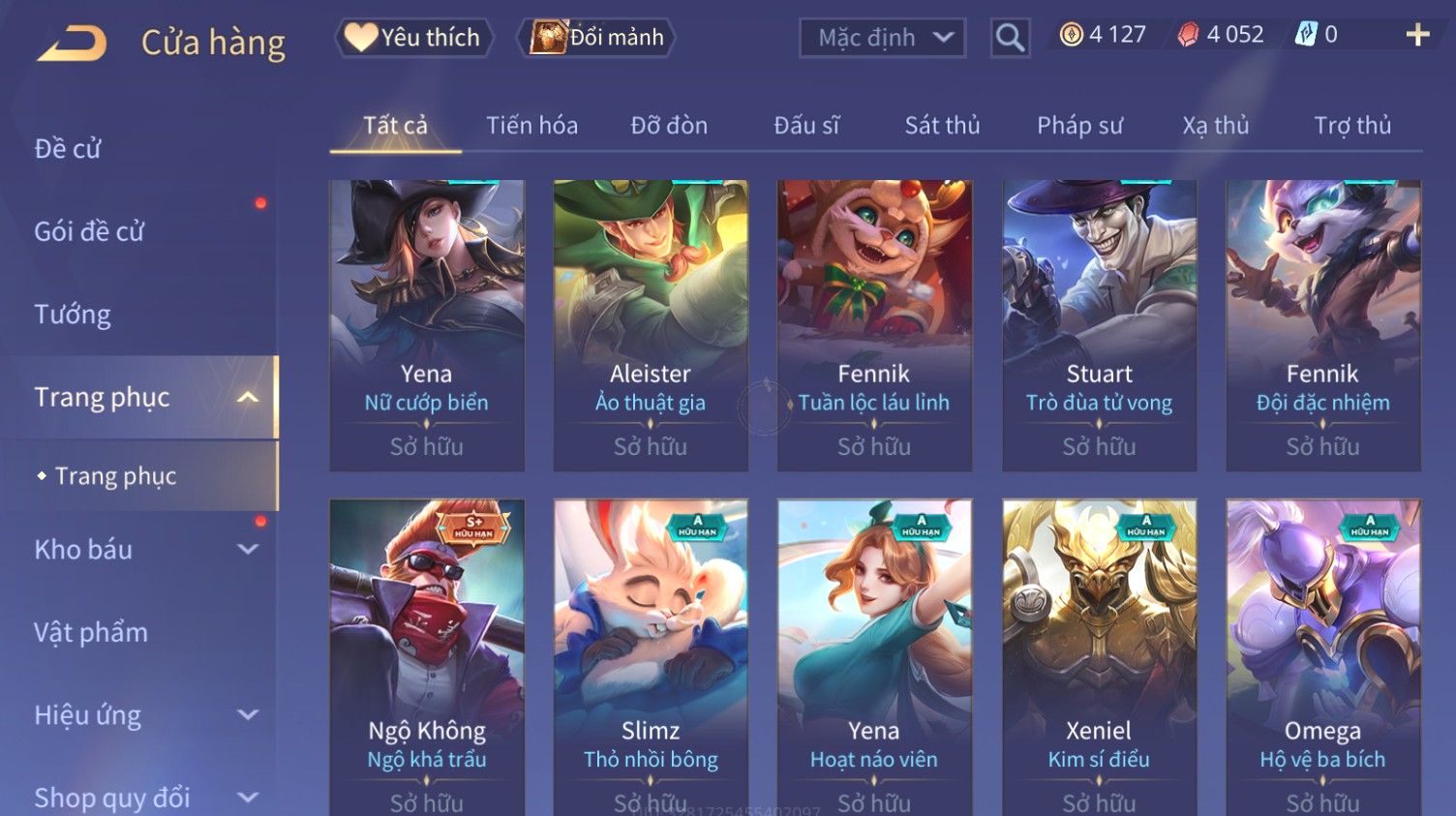Select the Sát thủ tab
Image resolution: width=1456 pixels, height=816 pixels.
click(942, 126)
